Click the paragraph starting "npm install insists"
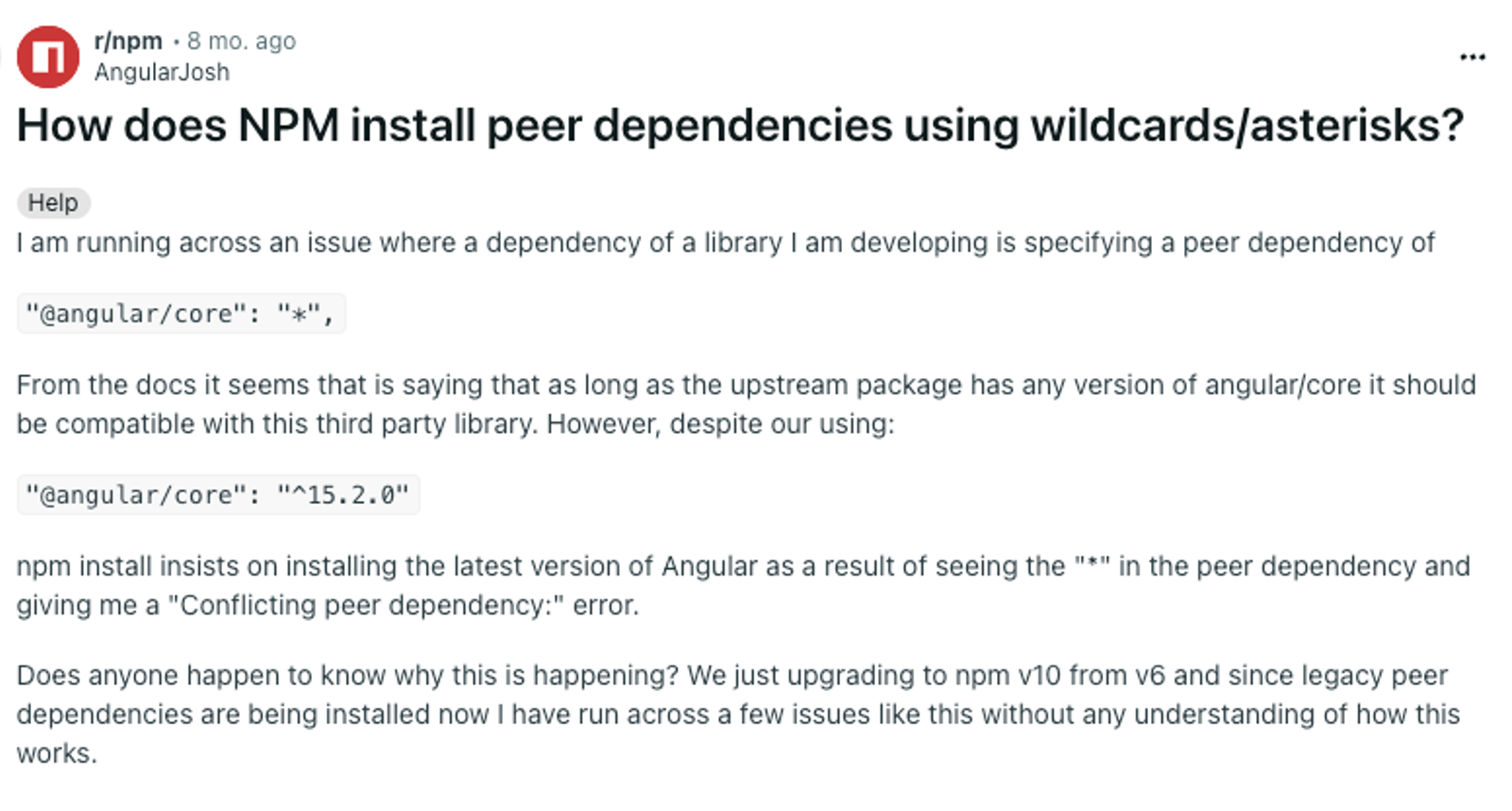 pyautogui.click(x=744, y=585)
